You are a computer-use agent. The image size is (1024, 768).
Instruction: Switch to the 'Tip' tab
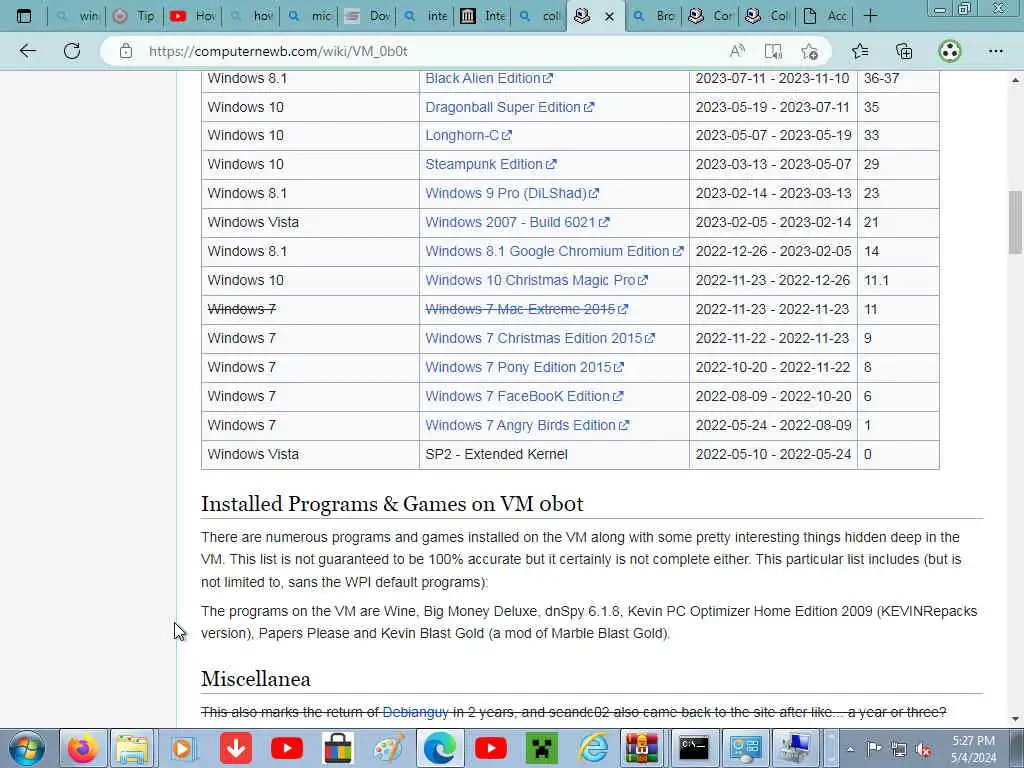point(134,16)
